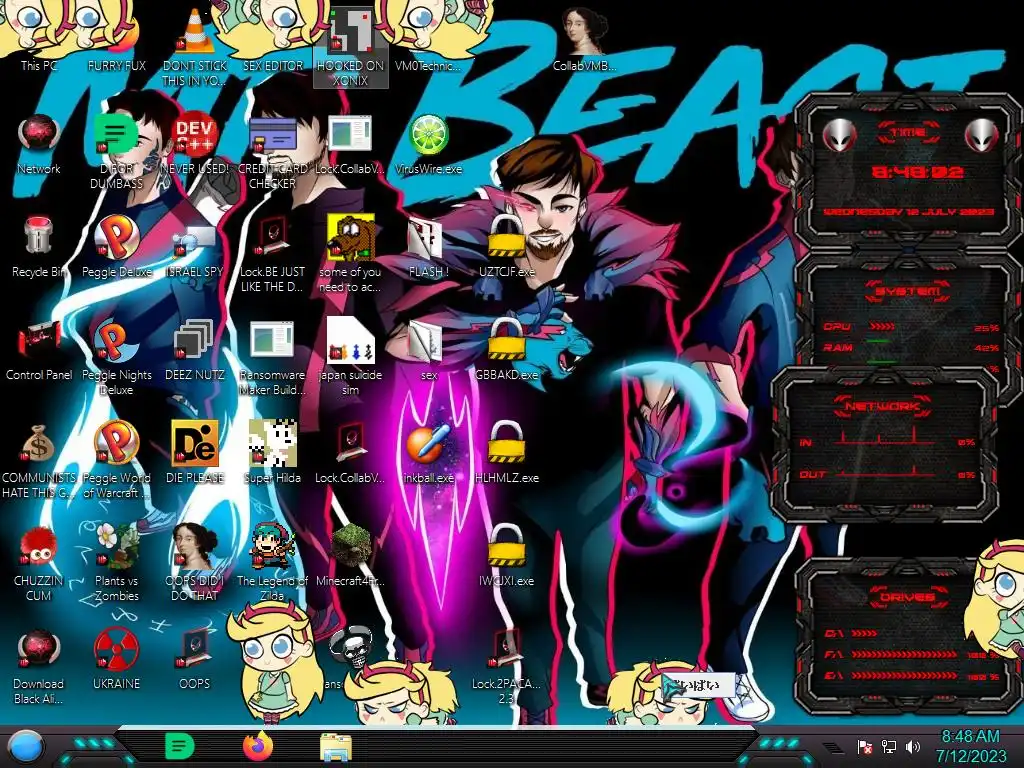Open the network tray icon
Screen dimensions: 1024x768
click(x=889, y=746)
